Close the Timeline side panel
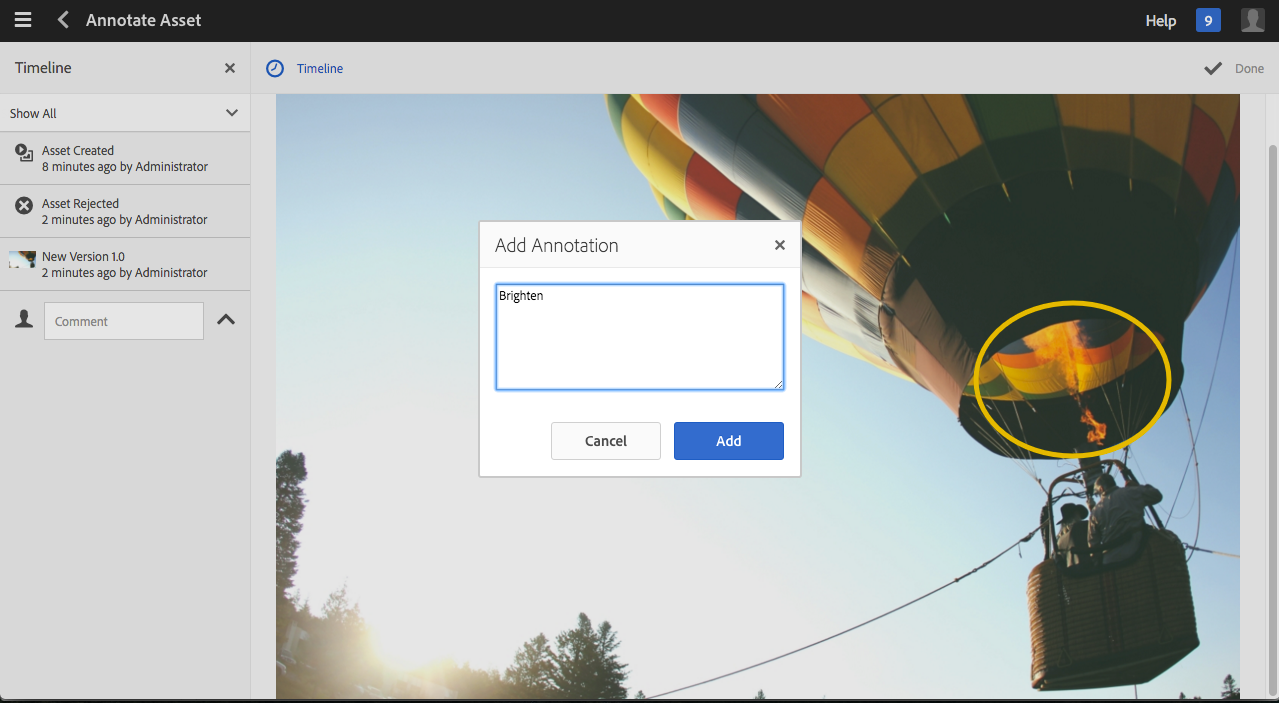The width and height of the screenshot is (1279, 703). (229, 68)
